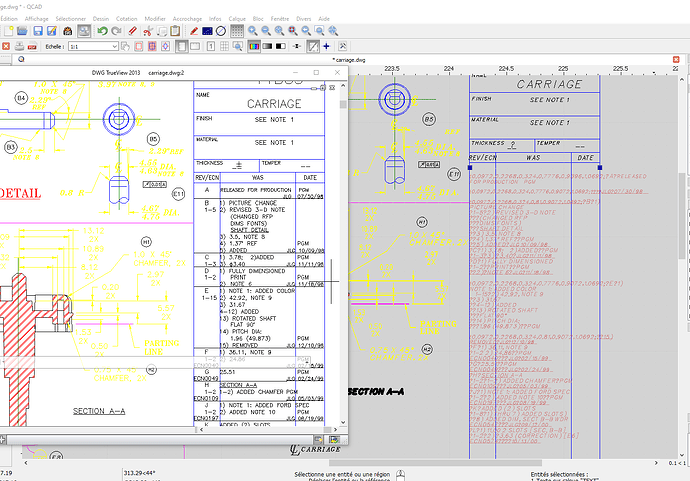Click the blue screen icon
The image size is (690, 481).
click(207, 31)
